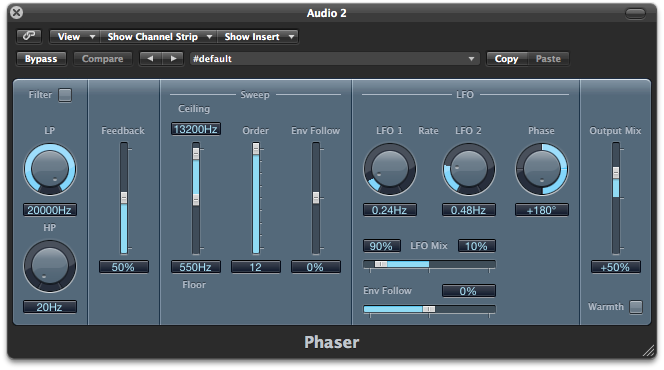Viewport: 664px width, 370px height.
Task: Open the Show Insert dropdown
Action: pyautogui.click(x=258, y=37)
